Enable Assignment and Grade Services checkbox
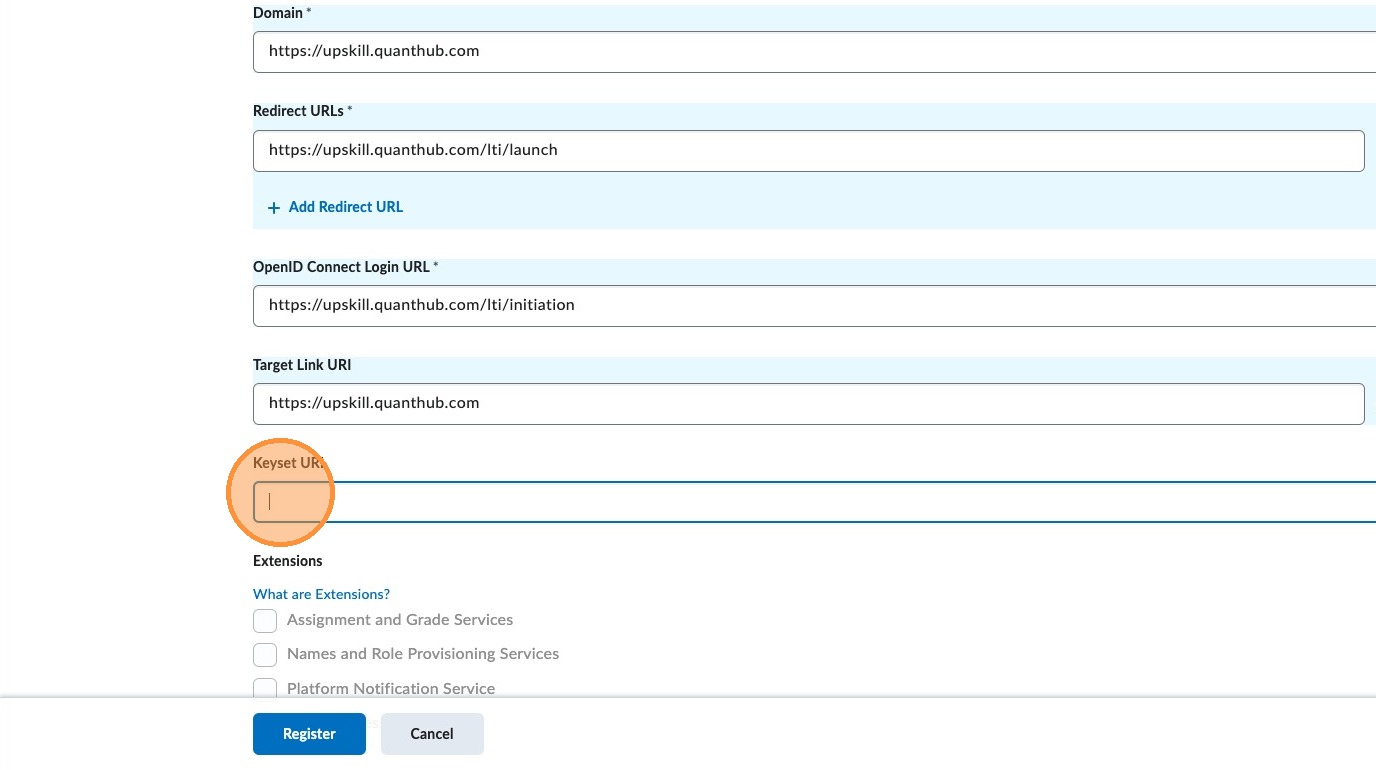 [x=265, y=621]
